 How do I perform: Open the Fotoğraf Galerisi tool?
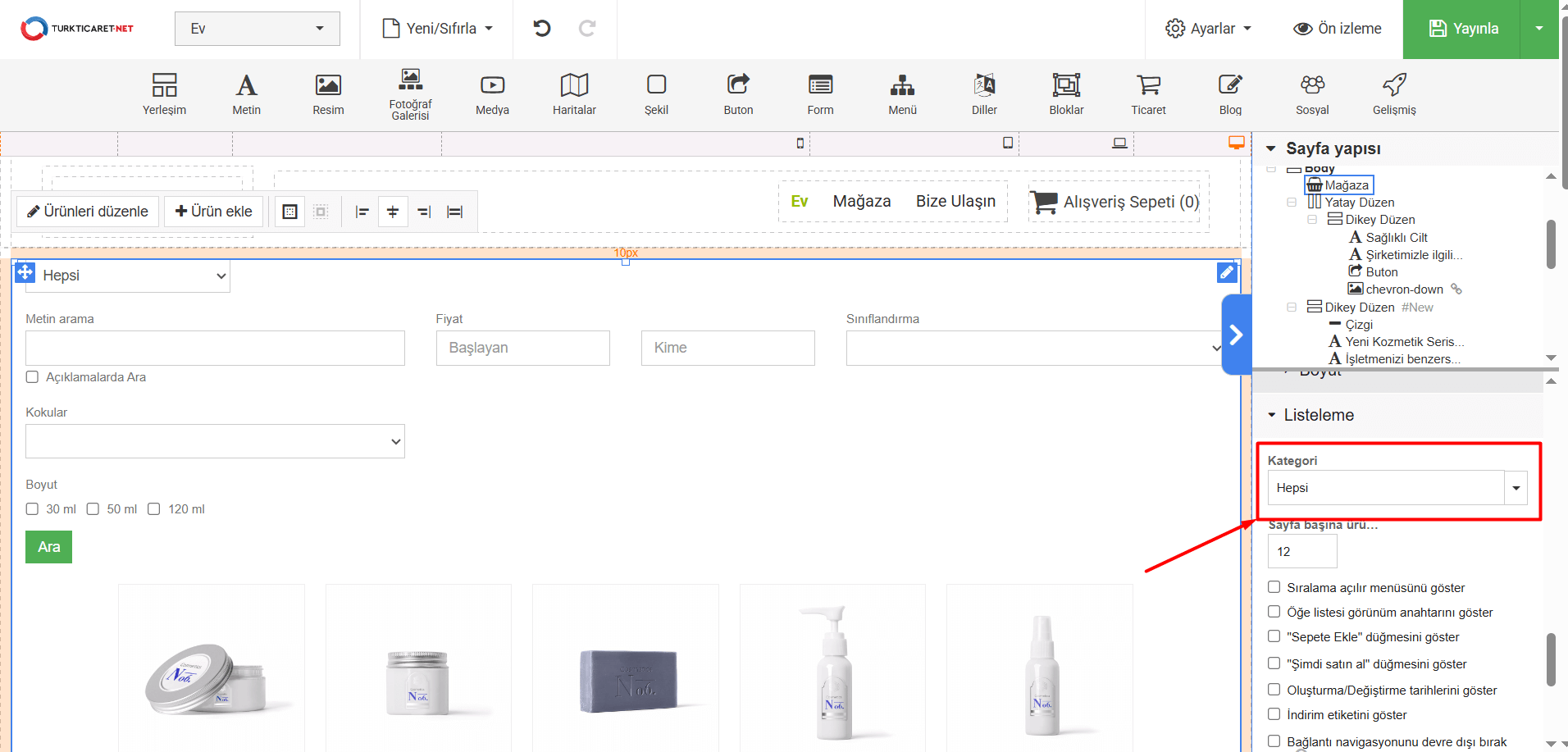410,93
